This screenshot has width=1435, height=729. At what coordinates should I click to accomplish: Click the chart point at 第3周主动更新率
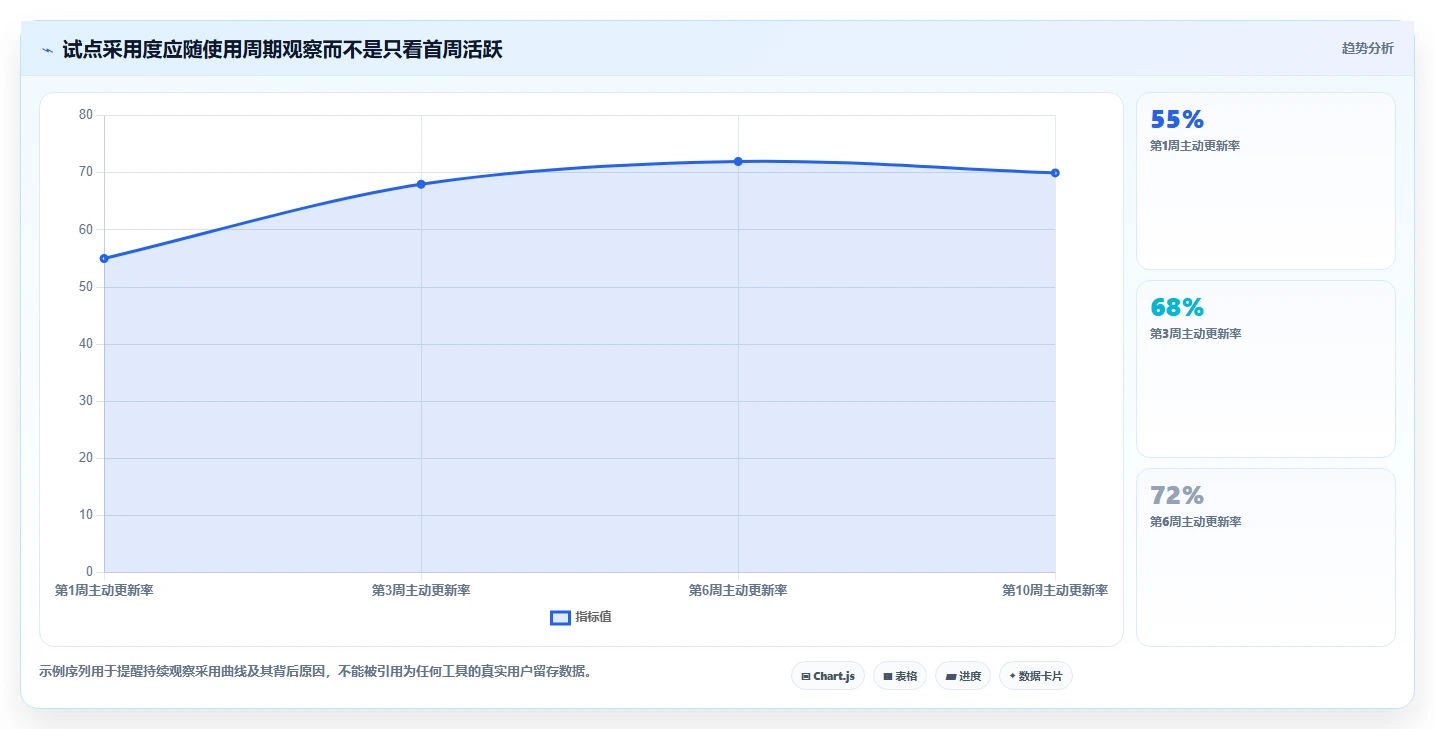(421, 184)
